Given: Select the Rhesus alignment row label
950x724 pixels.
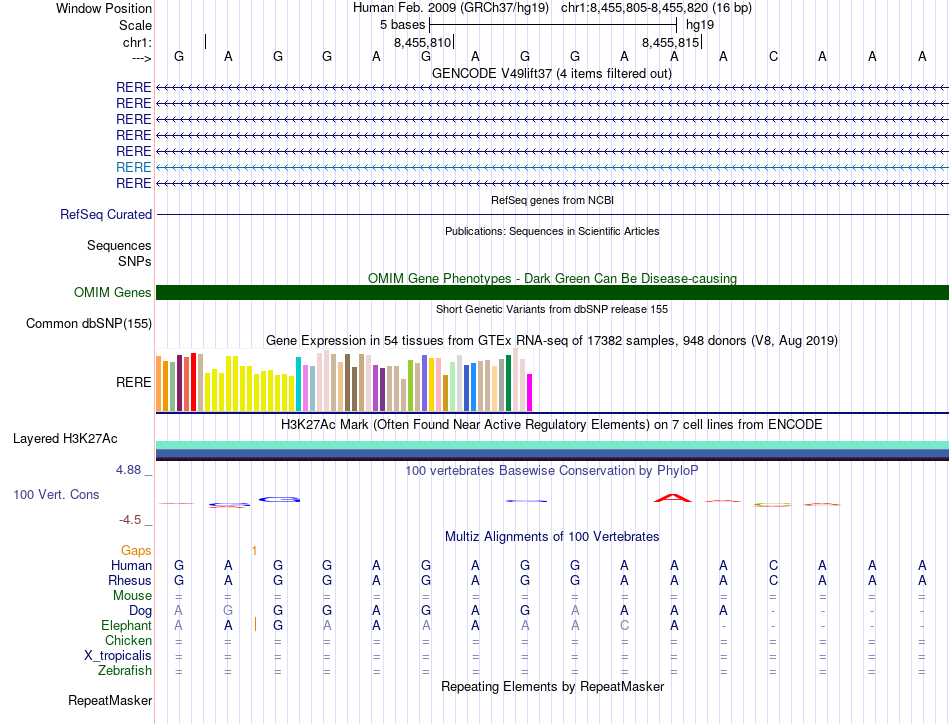Looking at the screenshot, I should (130, 580).
